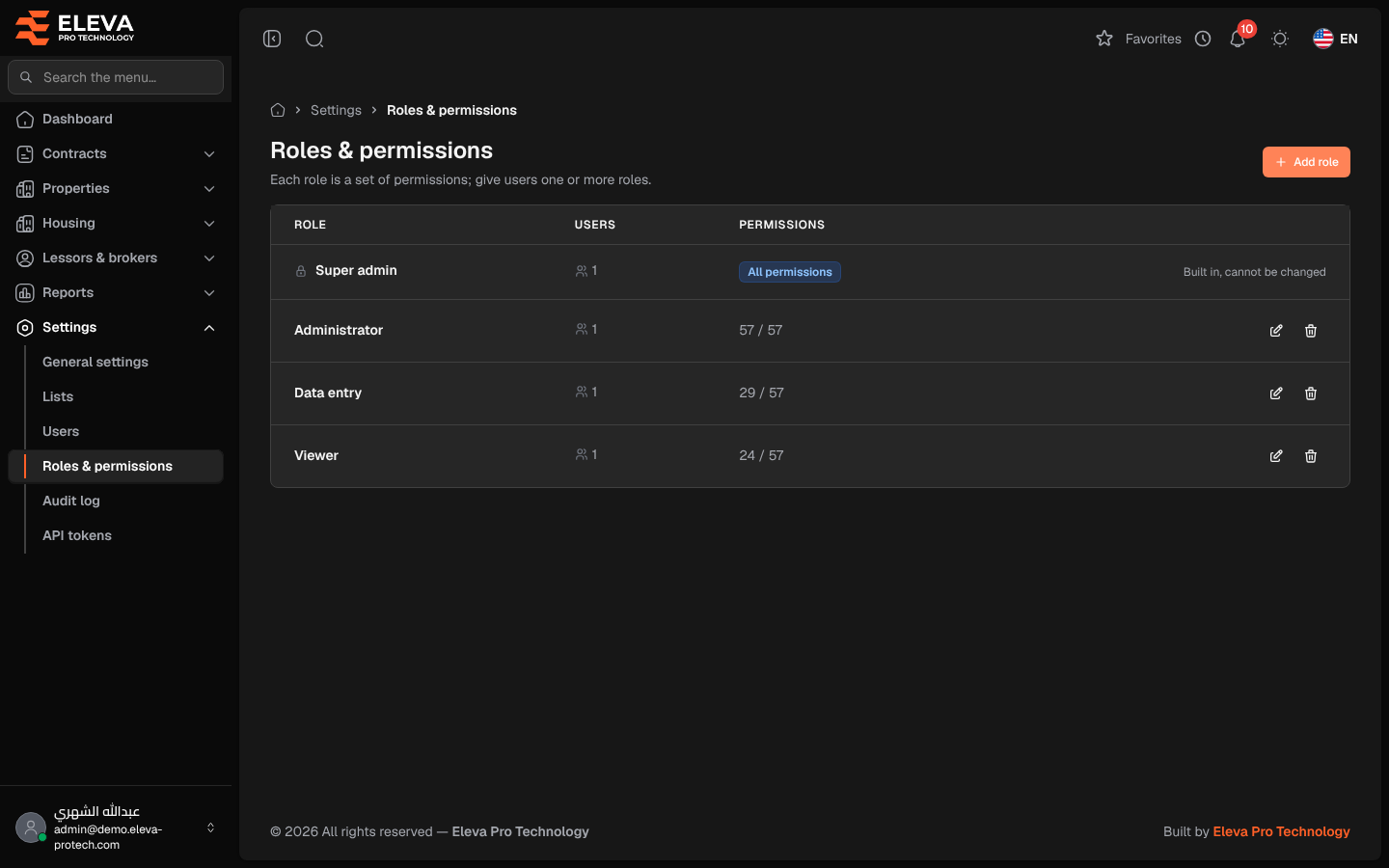Open General settings submenu item
Screen dimensions: 1389x868
point(95,362)
